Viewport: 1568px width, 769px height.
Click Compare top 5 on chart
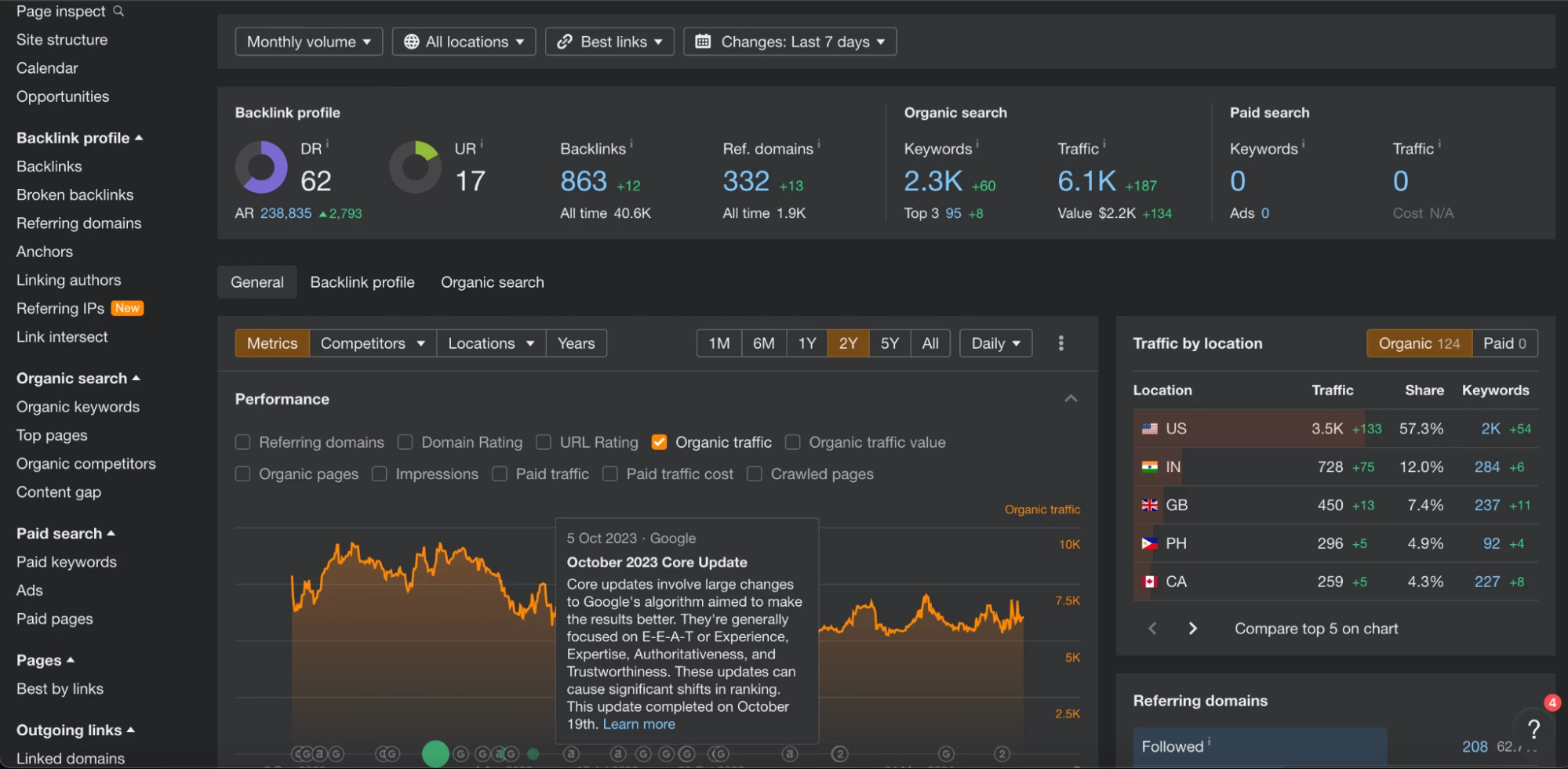click(x=1315, y=629)
